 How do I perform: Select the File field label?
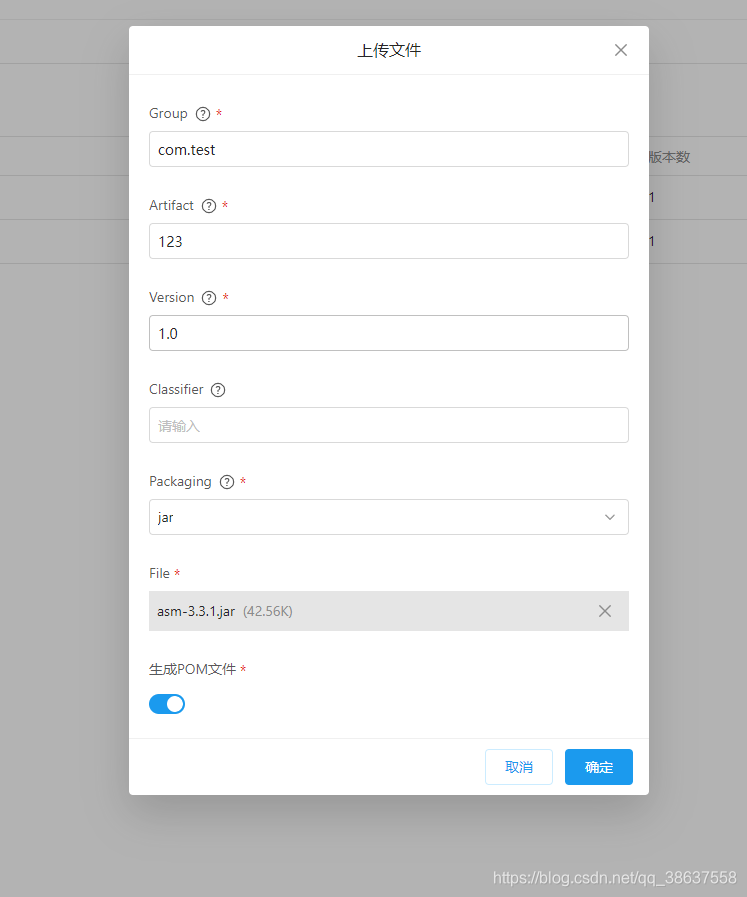coord(160,573)
